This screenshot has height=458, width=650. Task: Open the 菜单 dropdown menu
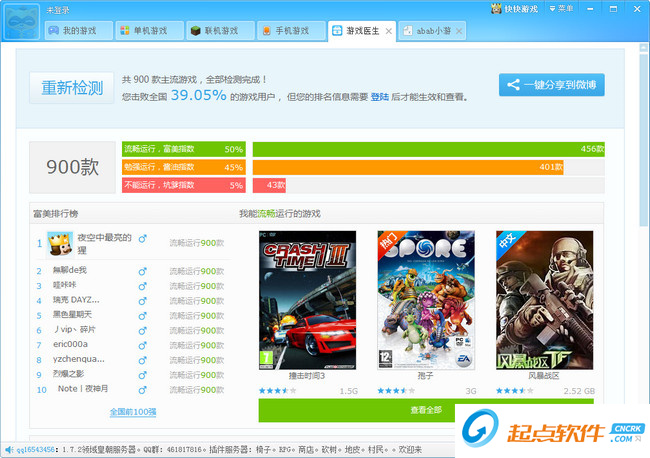561,8
